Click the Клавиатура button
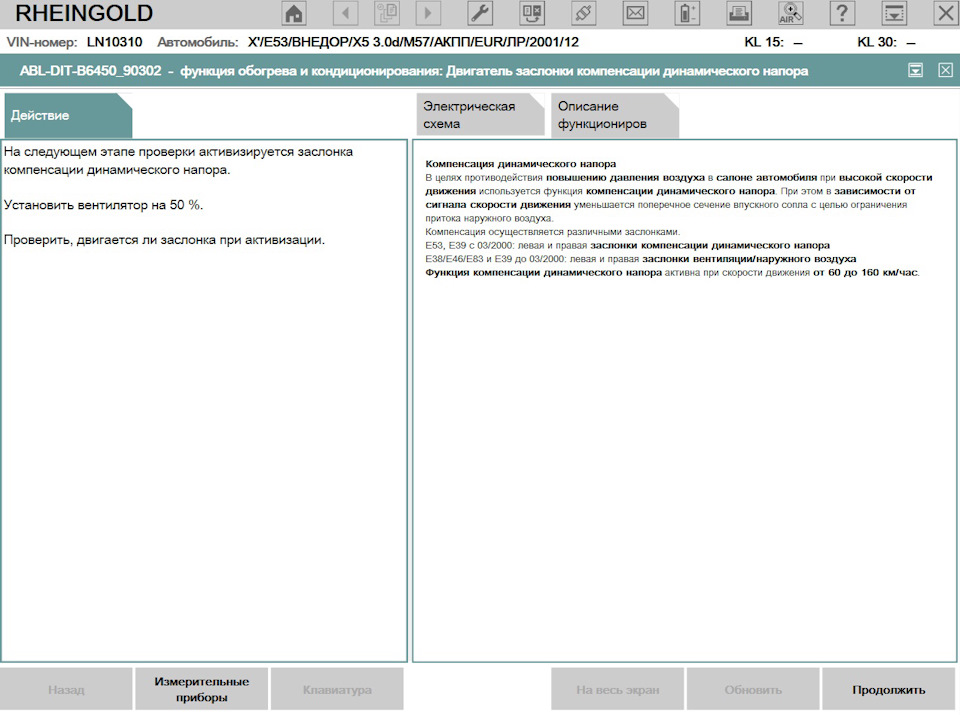This screenshot has width=960, height=715. [x=337, y=689]
